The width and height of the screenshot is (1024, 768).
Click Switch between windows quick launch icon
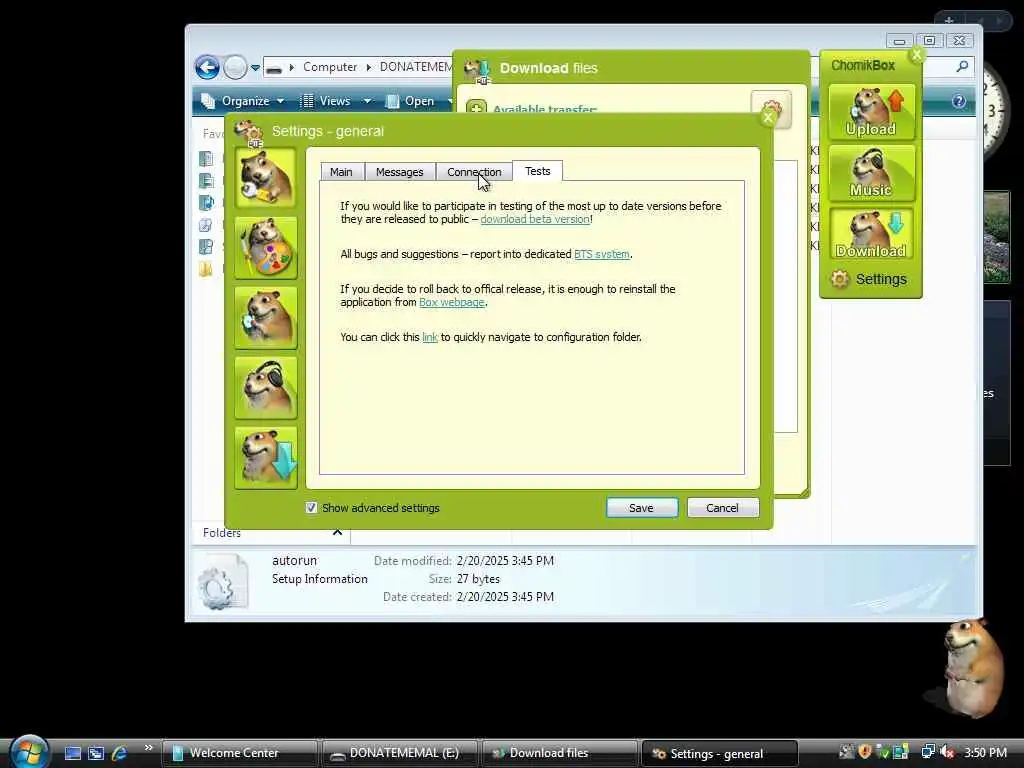point(96,753)
